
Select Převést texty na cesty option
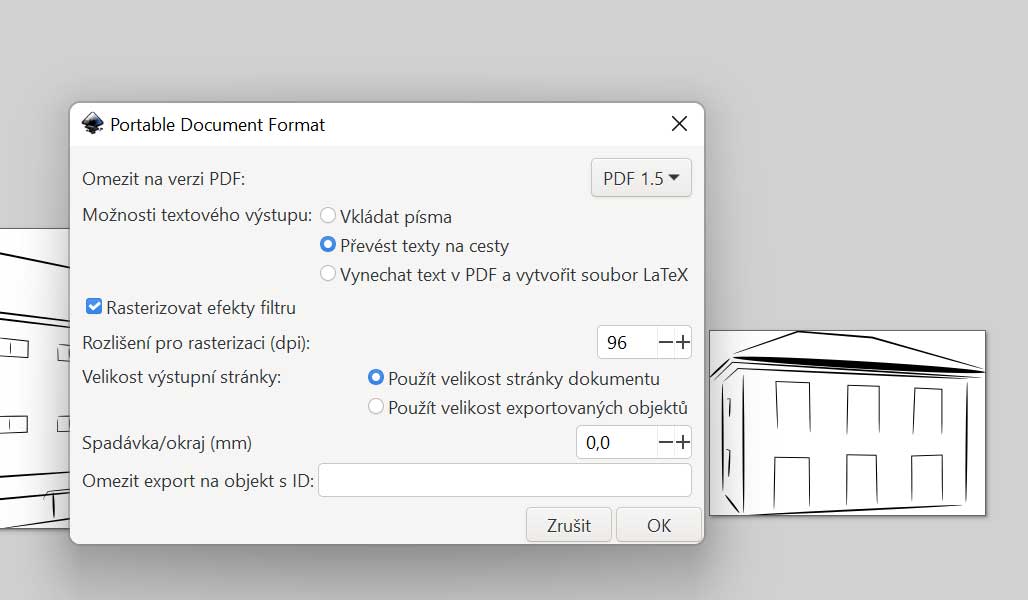328,245
